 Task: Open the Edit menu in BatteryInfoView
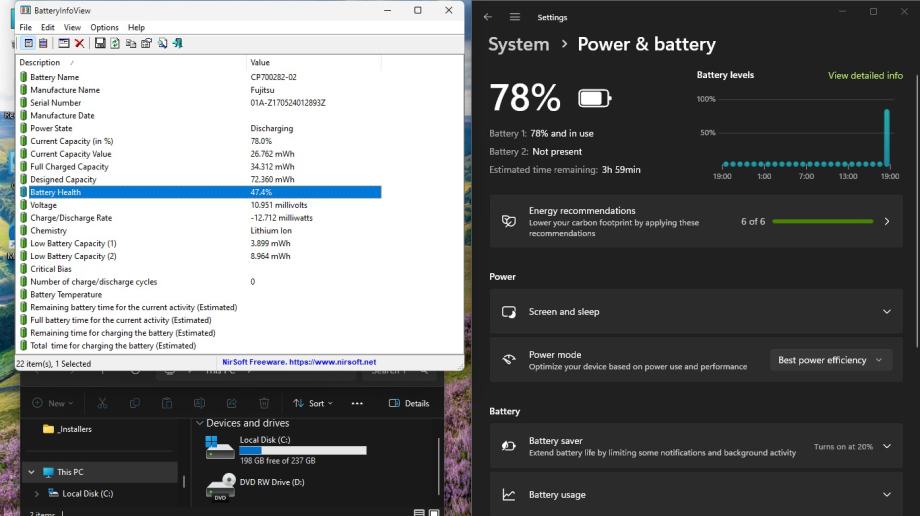(48, 27)
